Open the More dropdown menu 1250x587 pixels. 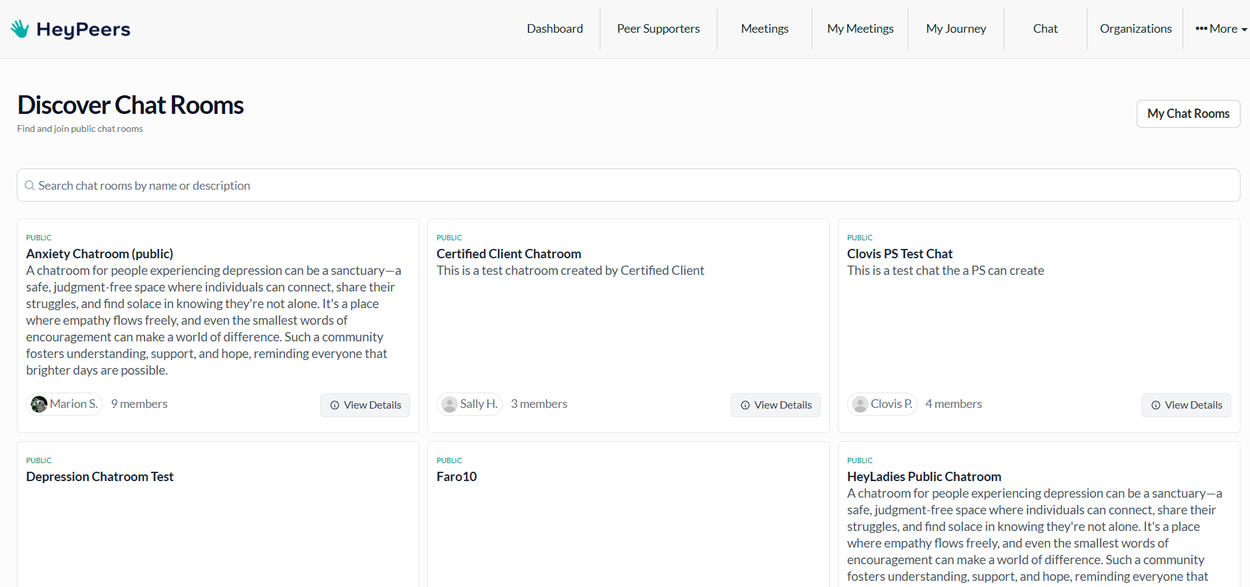[x=1221, y=29]
